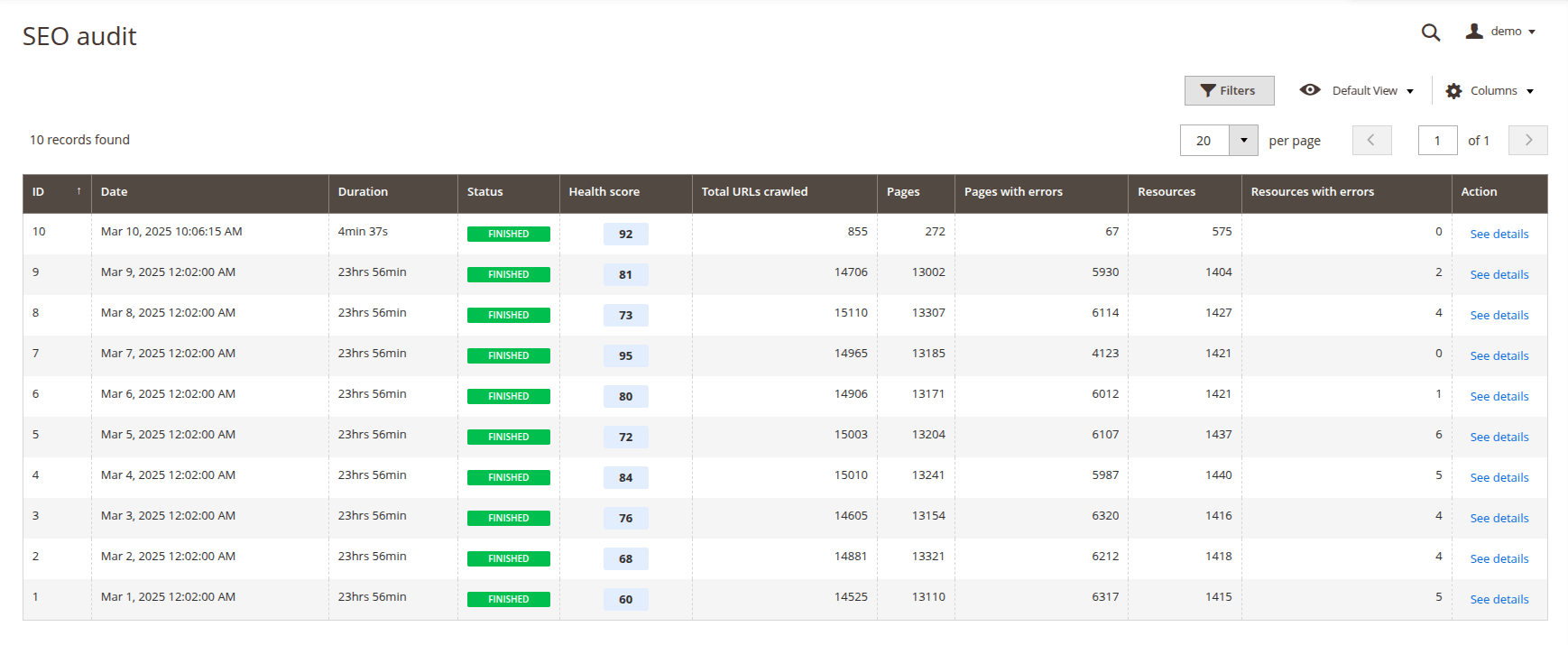Viewport: 1568px width, 645px height.
Task: Click FINISHED status badge for Mar 9 audit
Action: point(508,275)
